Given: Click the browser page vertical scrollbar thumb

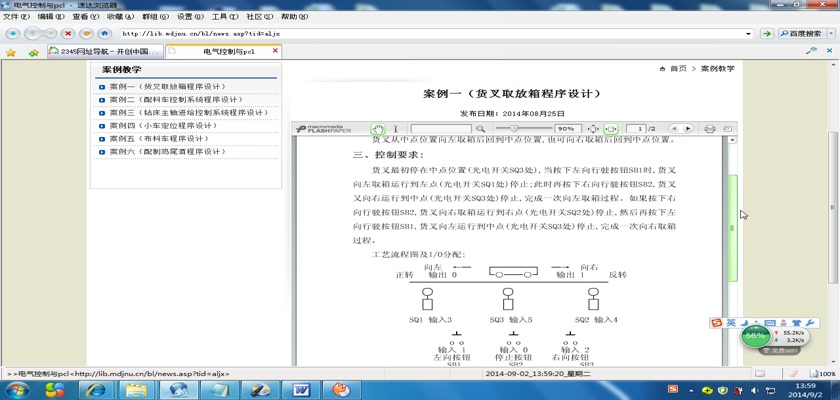Looking at the screenshot, I should point(832,208).
